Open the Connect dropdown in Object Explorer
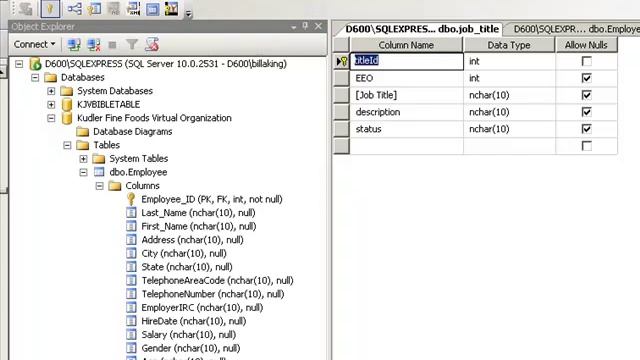Screen dimensions: 640x360 34,44
